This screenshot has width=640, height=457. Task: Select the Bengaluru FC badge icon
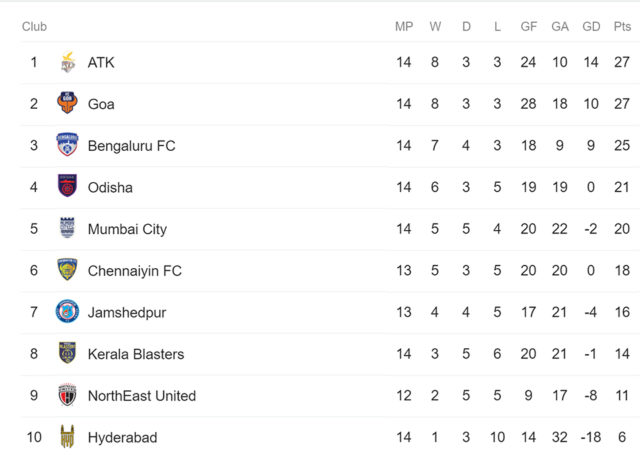[67, 145]
